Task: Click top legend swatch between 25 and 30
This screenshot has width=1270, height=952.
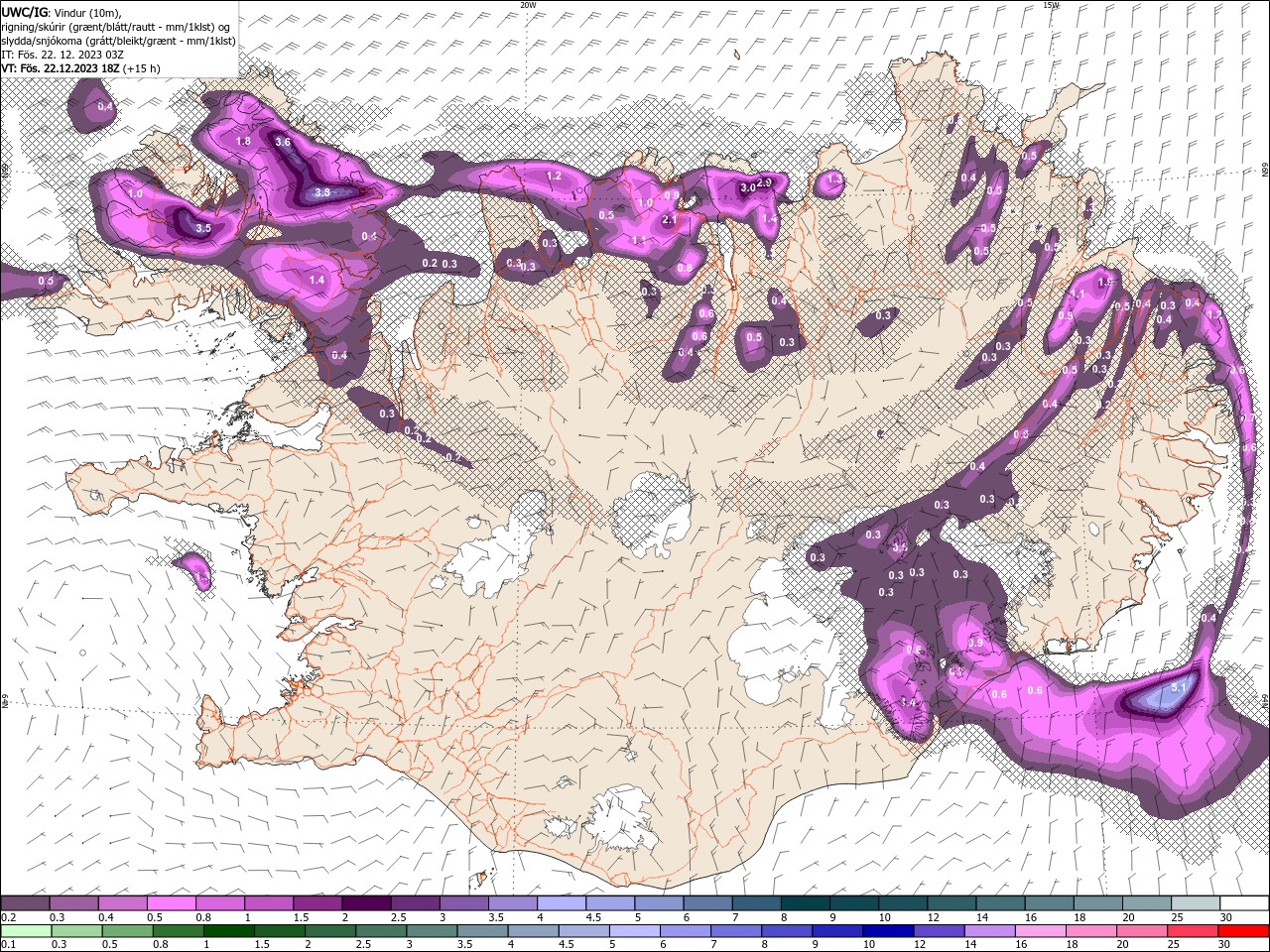Action: click(1195, 903)
